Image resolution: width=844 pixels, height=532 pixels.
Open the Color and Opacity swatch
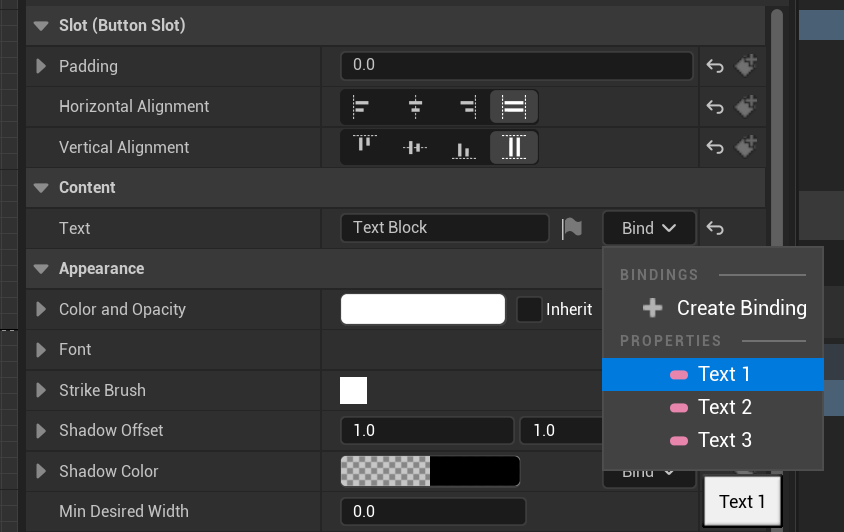click(x=423, y=309)
